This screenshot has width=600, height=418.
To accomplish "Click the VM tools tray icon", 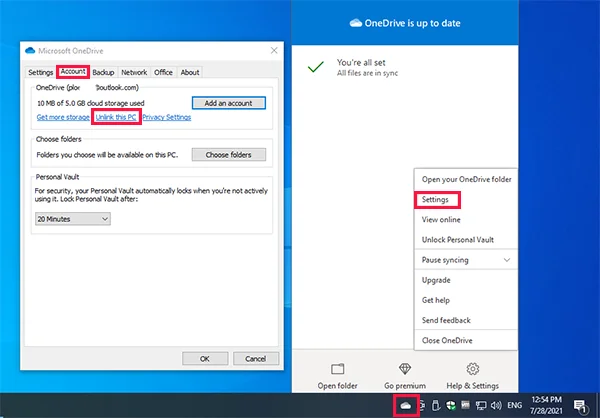I will pyautogui.click(x=465, y=405).
